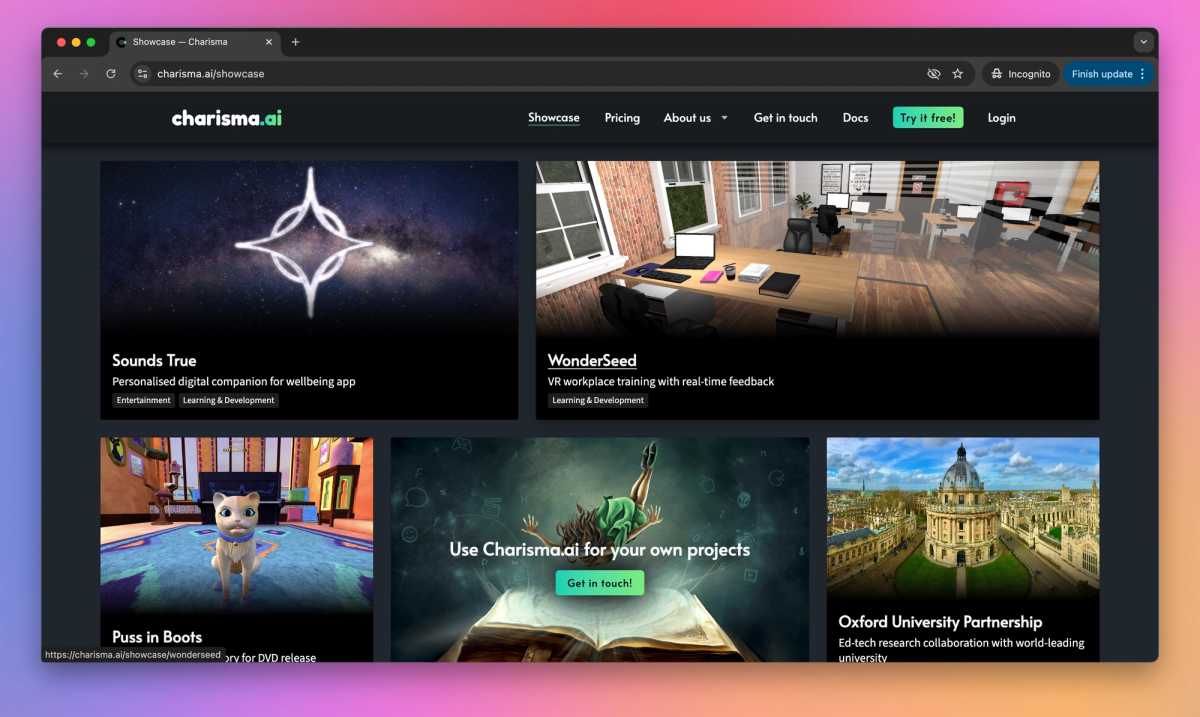Click the Finish update button
Viewport: 1200px width, 717px height.
pos(1102,74)
